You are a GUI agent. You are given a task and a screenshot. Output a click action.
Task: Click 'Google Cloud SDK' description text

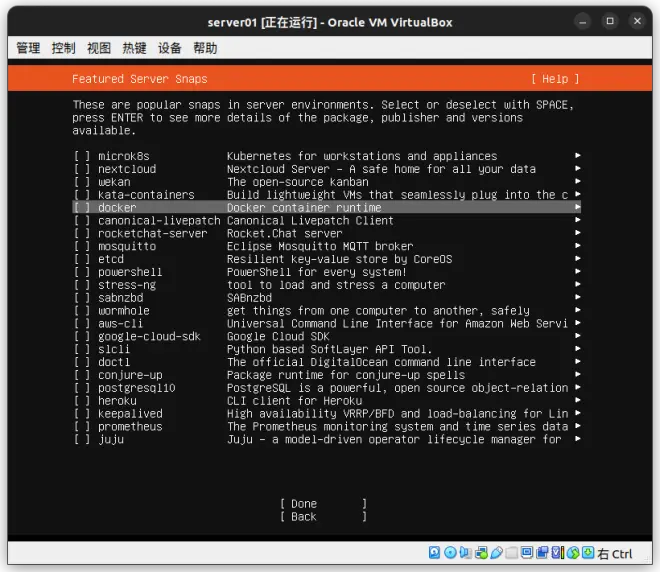(278, 336)
